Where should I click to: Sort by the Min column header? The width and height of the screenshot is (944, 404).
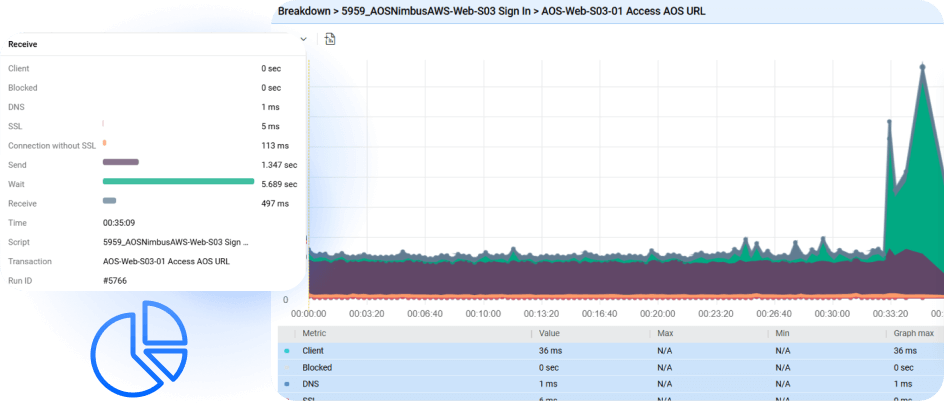[x=782, y=334]
